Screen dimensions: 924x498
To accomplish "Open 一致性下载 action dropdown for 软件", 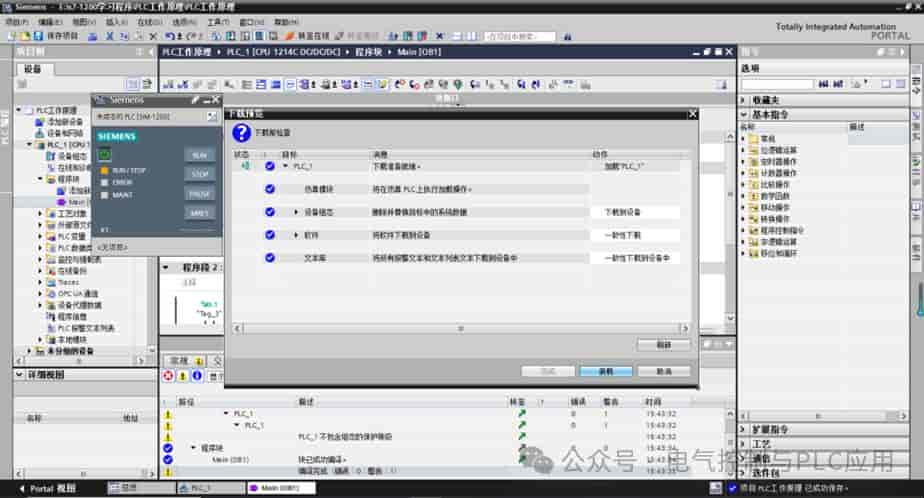I will point(635,235).
